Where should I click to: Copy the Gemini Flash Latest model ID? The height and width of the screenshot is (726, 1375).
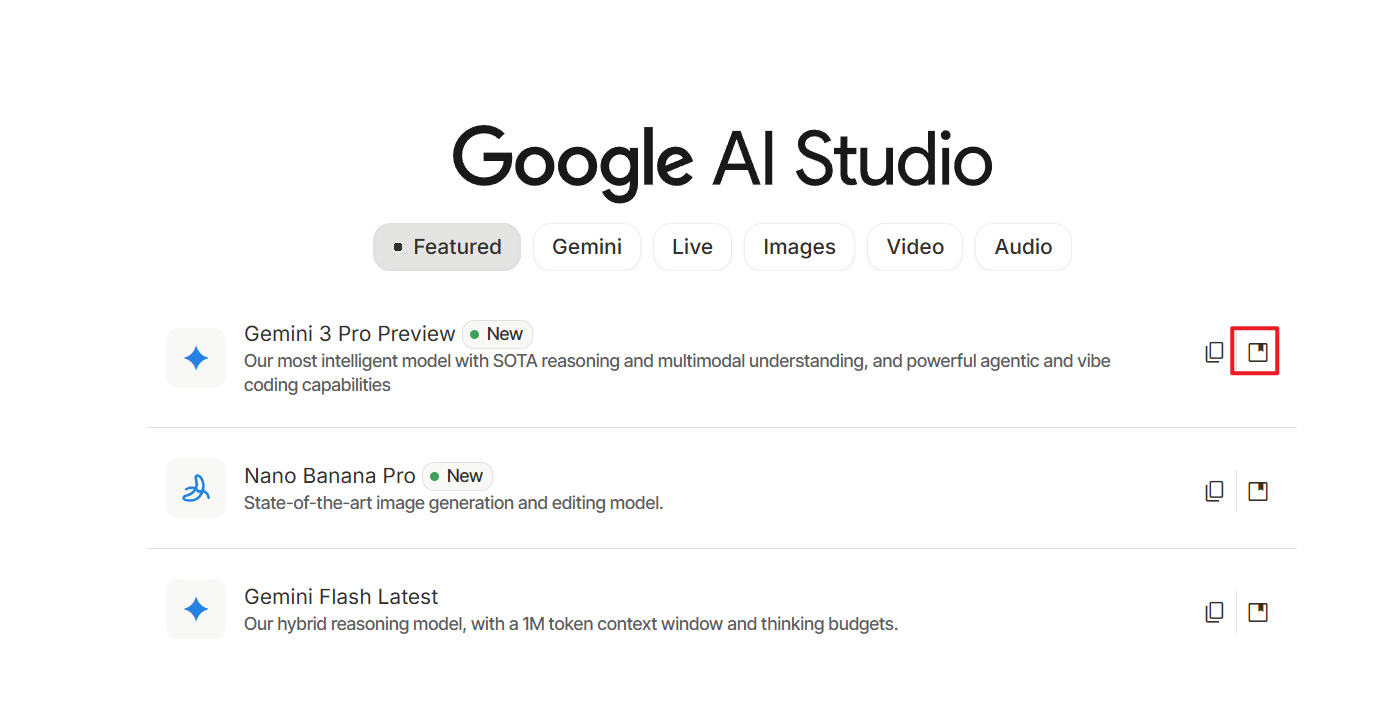tap(1214, 611)
